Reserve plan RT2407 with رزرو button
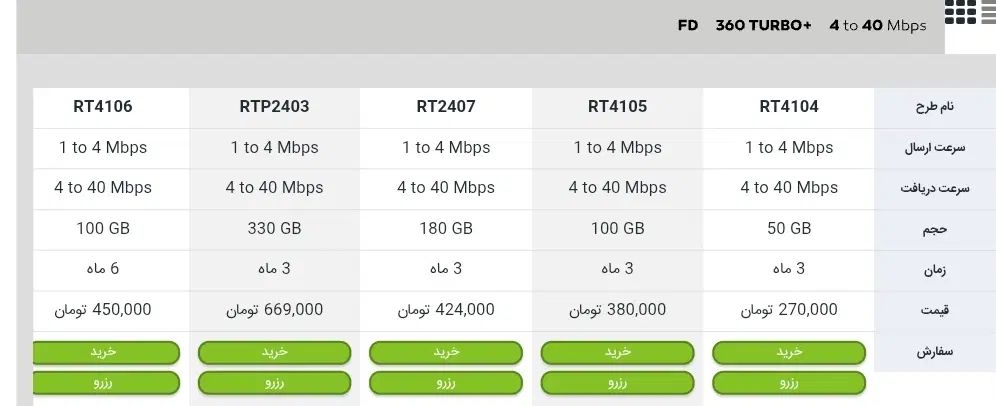996x406 pixels. (x=445, y=383)
